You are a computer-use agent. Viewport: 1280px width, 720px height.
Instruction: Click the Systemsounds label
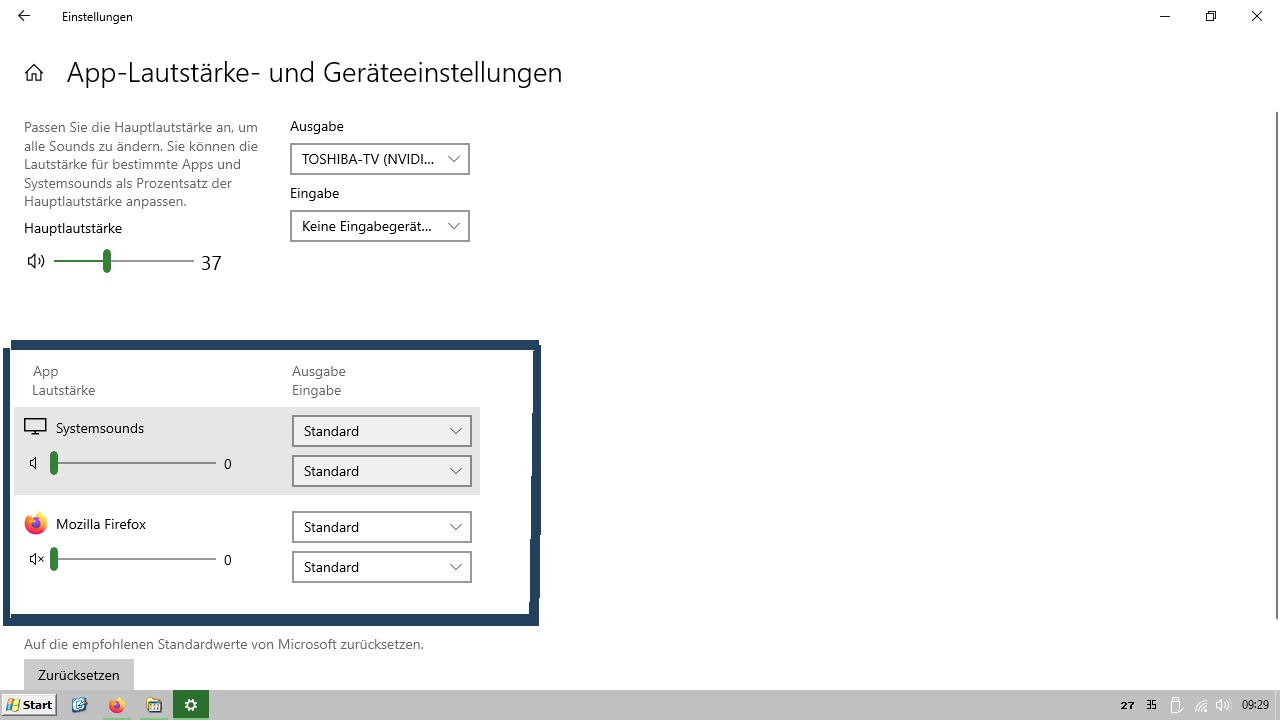100,428
